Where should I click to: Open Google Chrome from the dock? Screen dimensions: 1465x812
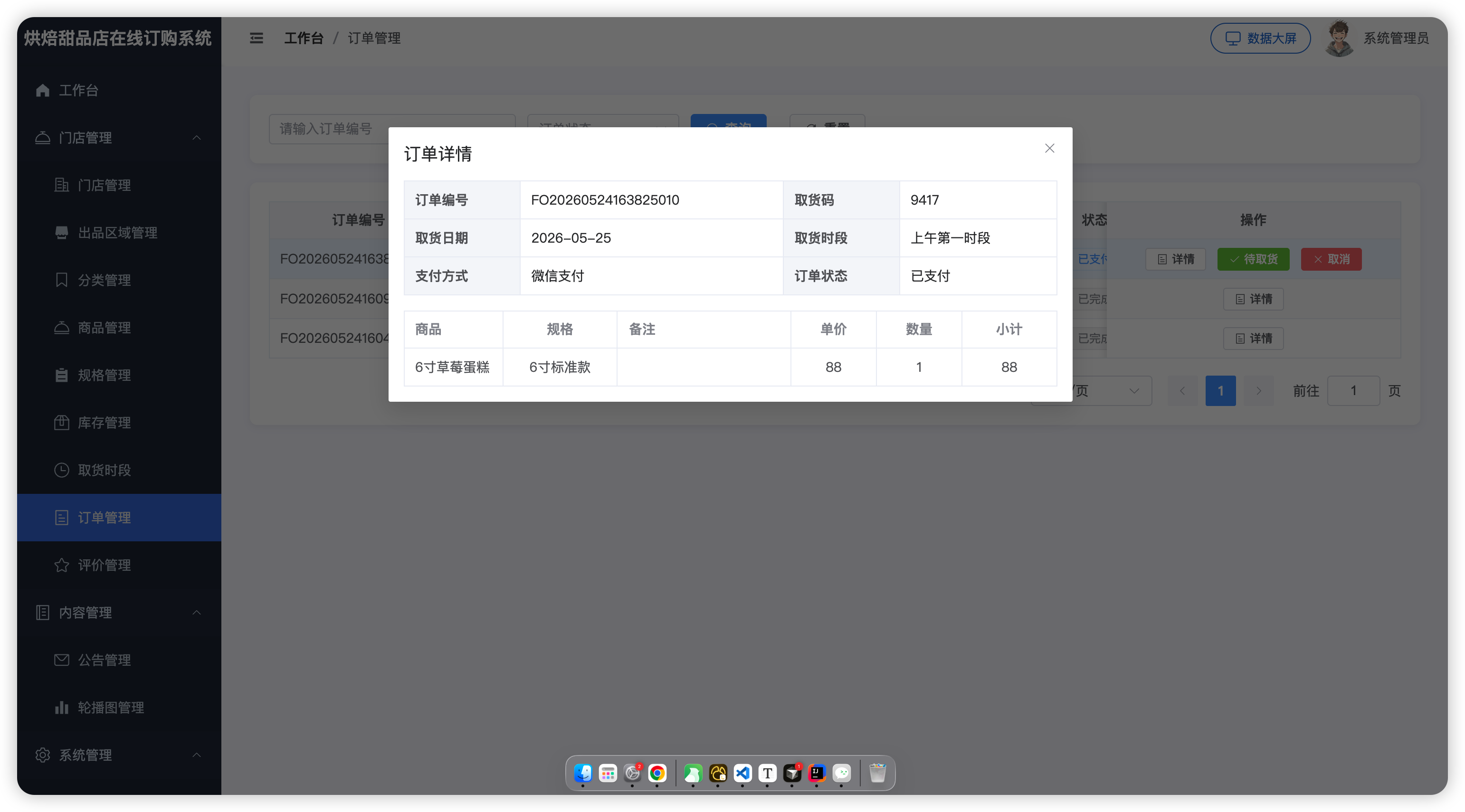point(657,773)
